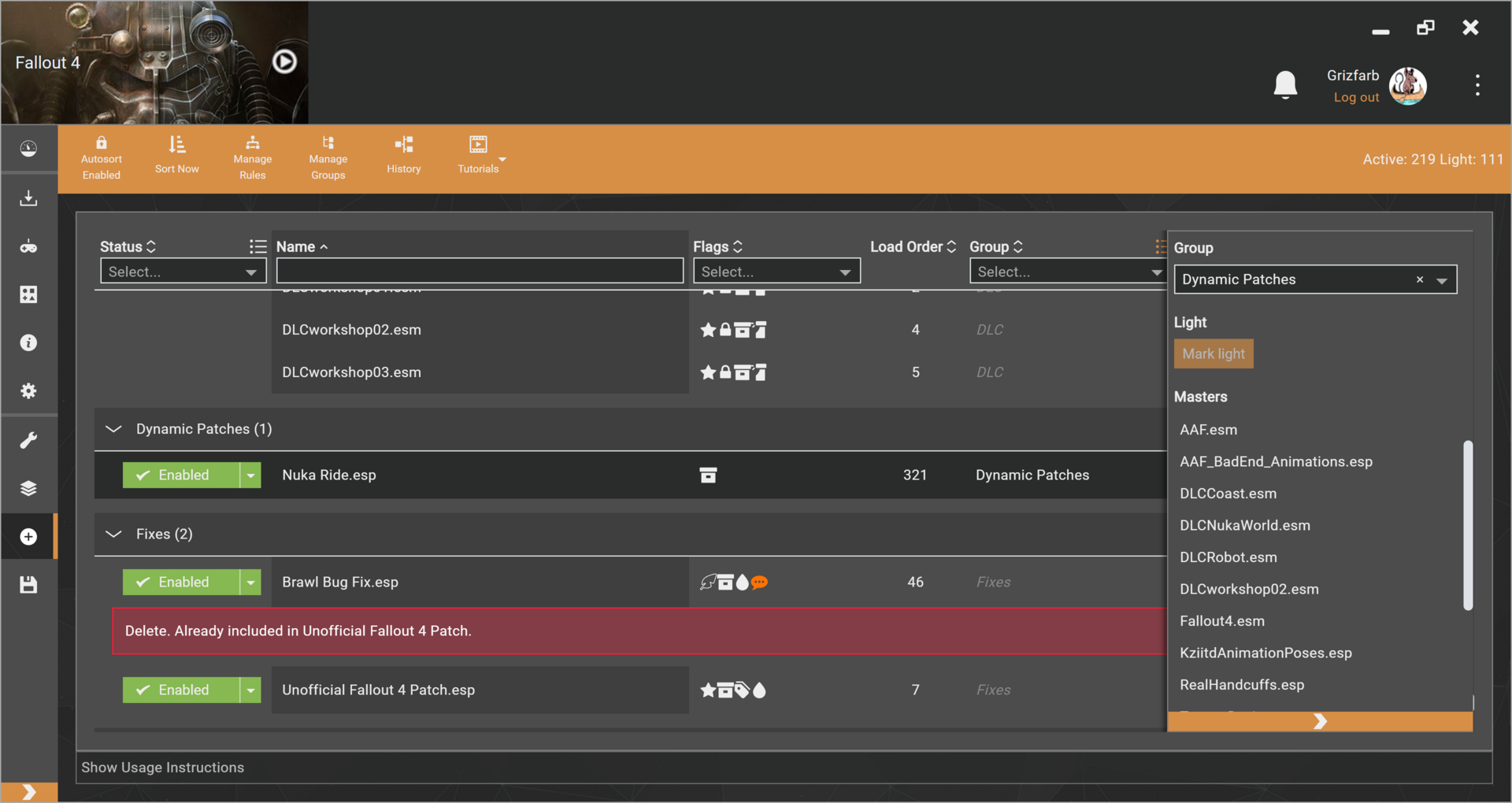This screenshot has height=803, width=1512.
Task: Click LOOT message icon on Brawl Bug Fix.esp
Action: coord(759,583)
